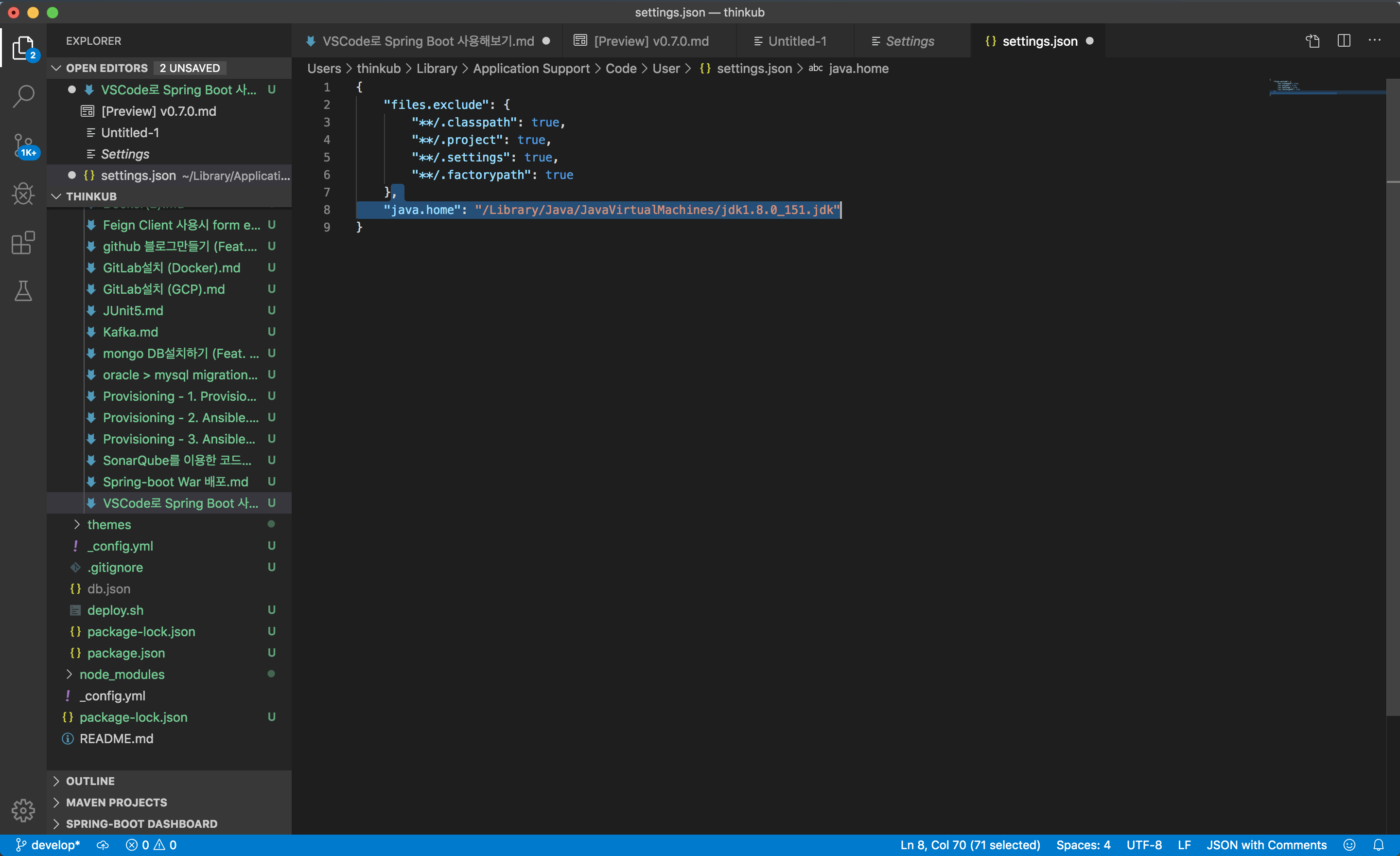
Task: Open Untitled-1 in Open Editors list
Action: pyautogui.click(x=169, y=132)
